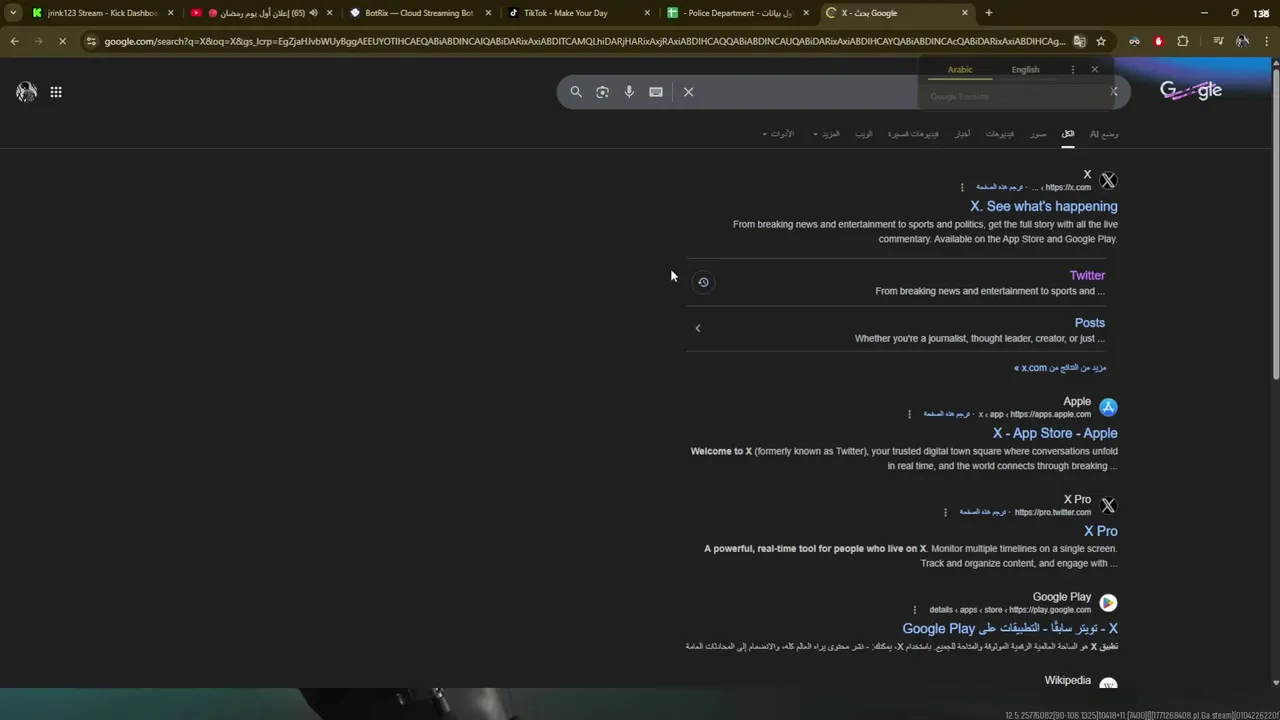Image resolution: width=1280 pixels, height=720 pixels.
Task: Click the Translate icon in address bar
Action: coord(1080,41)
